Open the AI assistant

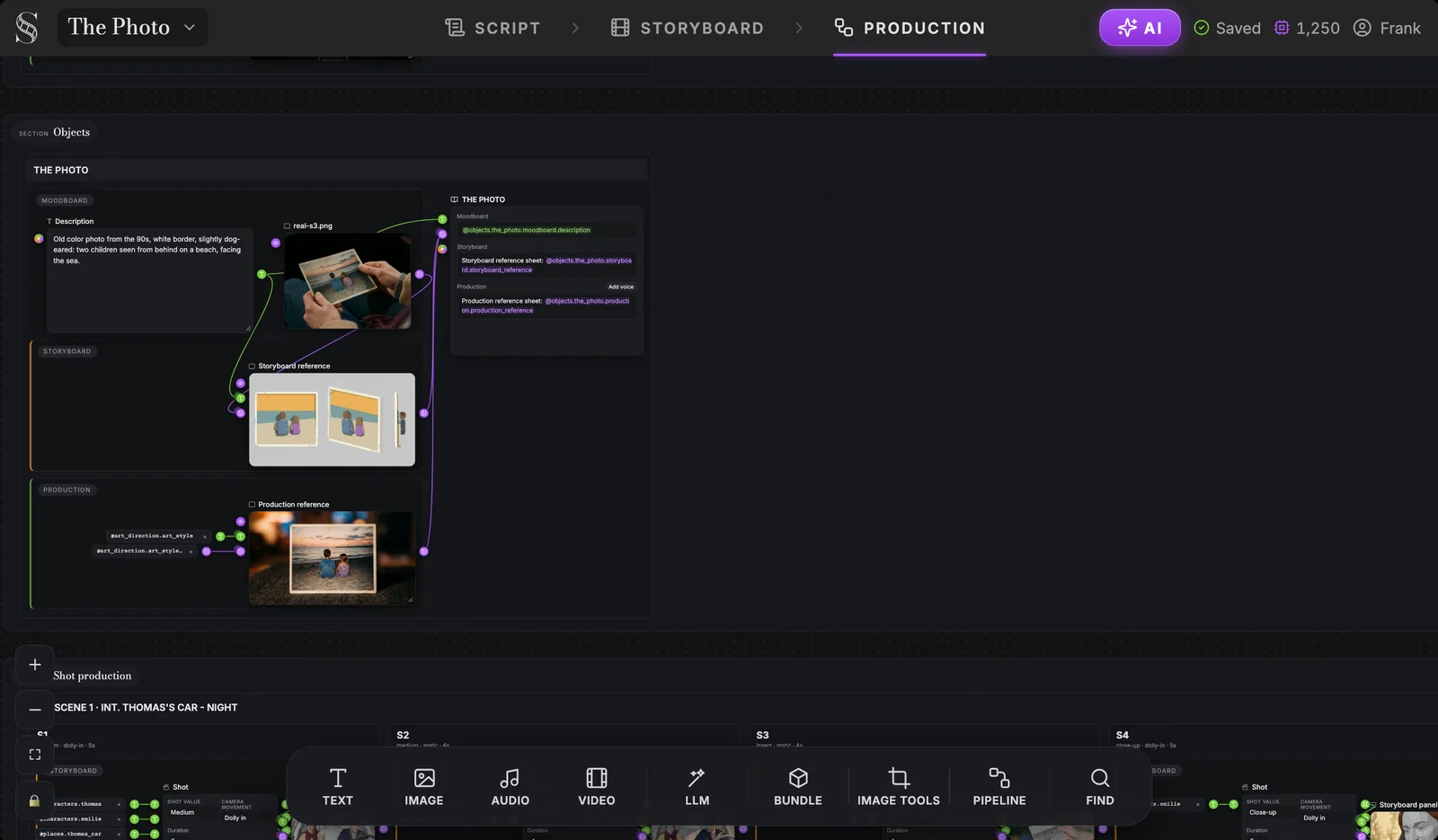(x=1140, y=28)
